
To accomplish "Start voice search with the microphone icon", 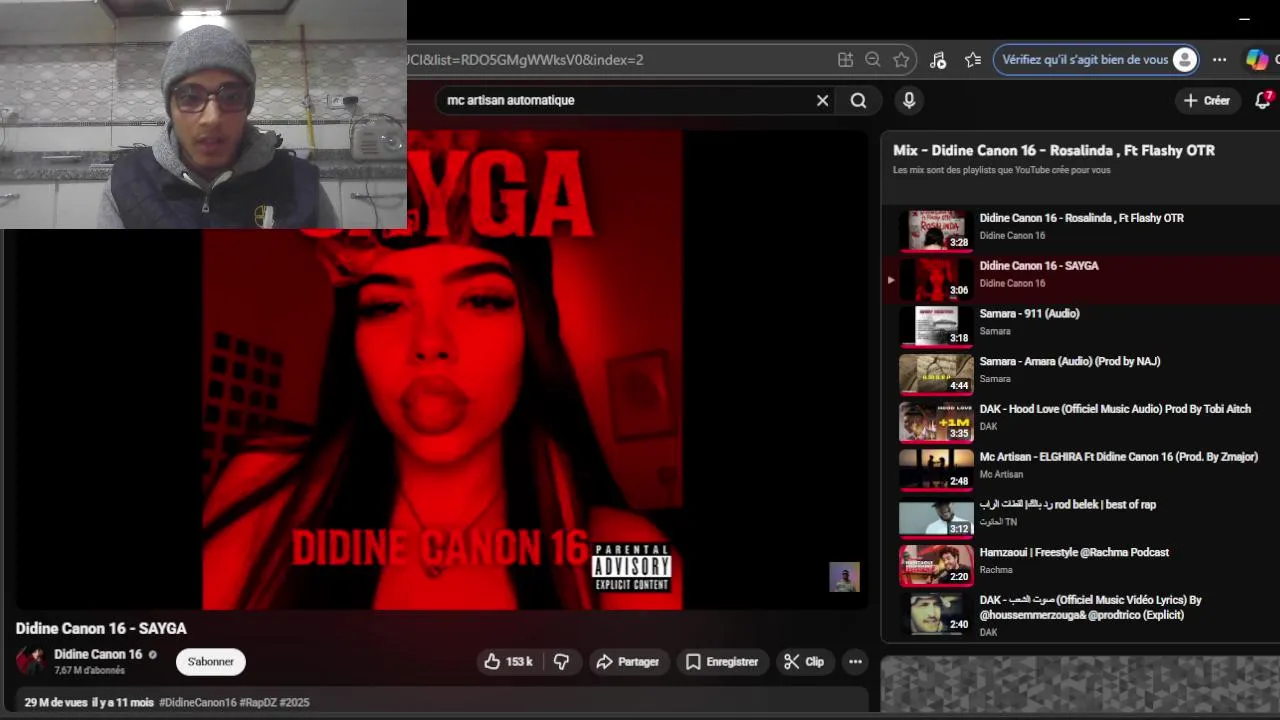I will click(909, 100).
